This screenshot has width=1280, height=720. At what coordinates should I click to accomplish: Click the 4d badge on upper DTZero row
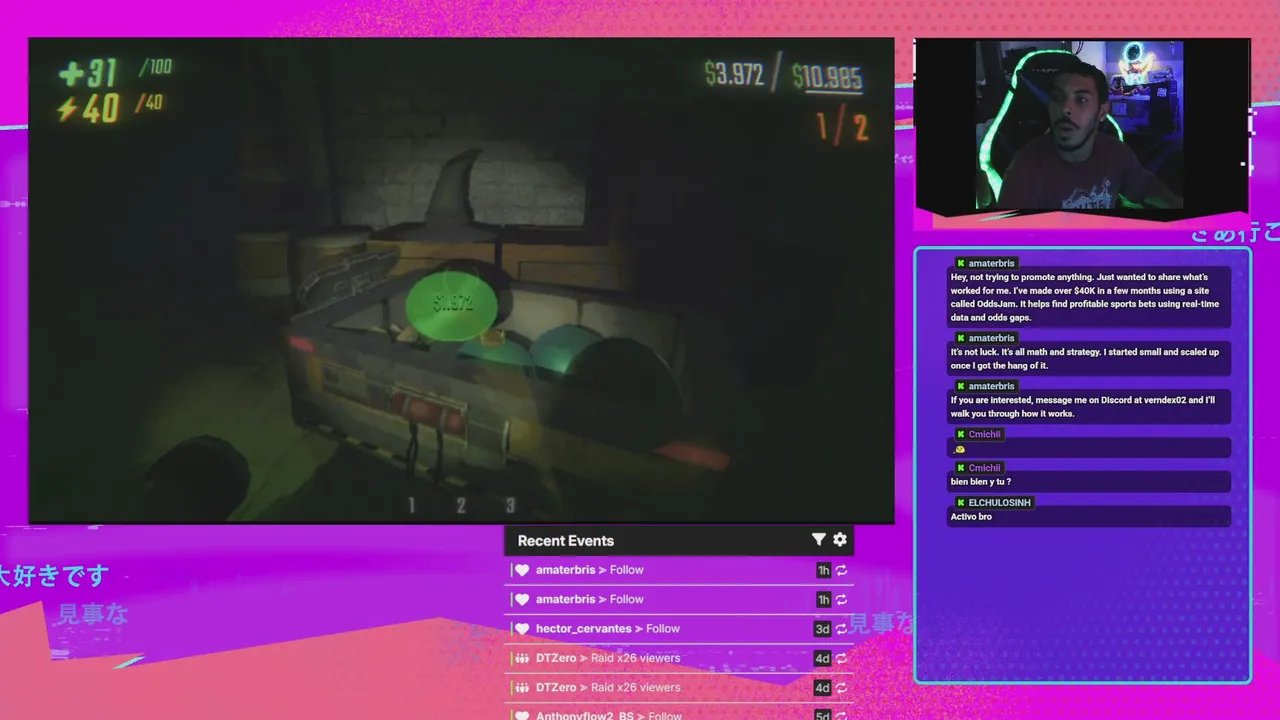pyautogui.click(x=822, y=659)
